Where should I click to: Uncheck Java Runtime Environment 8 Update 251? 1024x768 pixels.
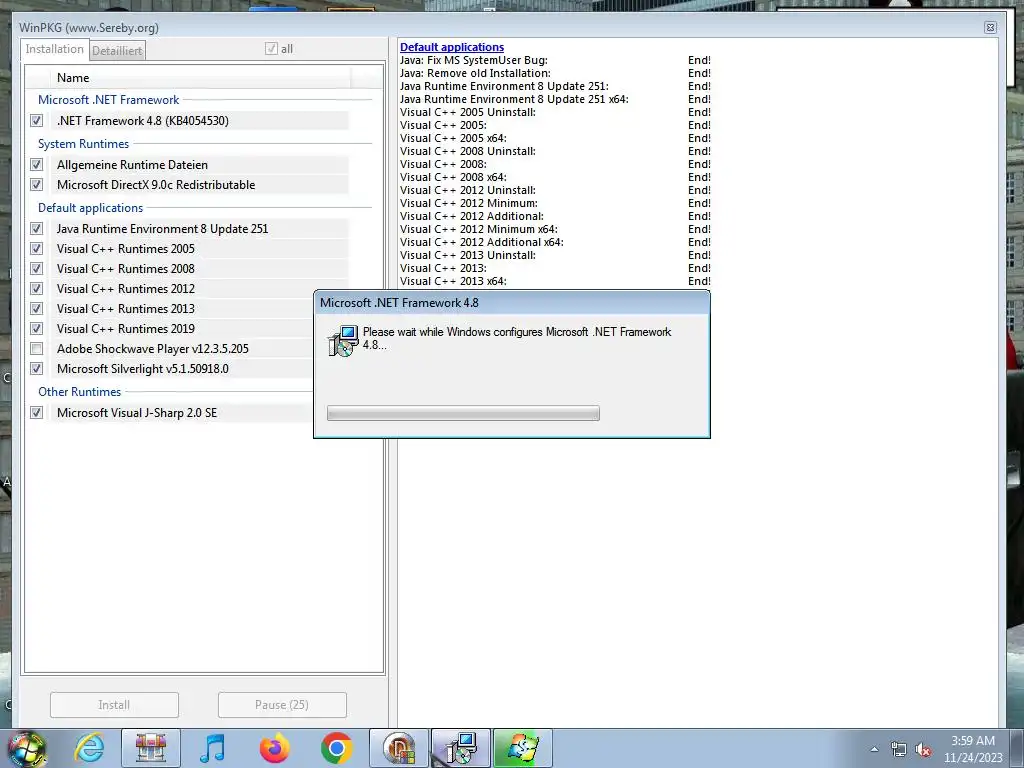tap(37, 229)
